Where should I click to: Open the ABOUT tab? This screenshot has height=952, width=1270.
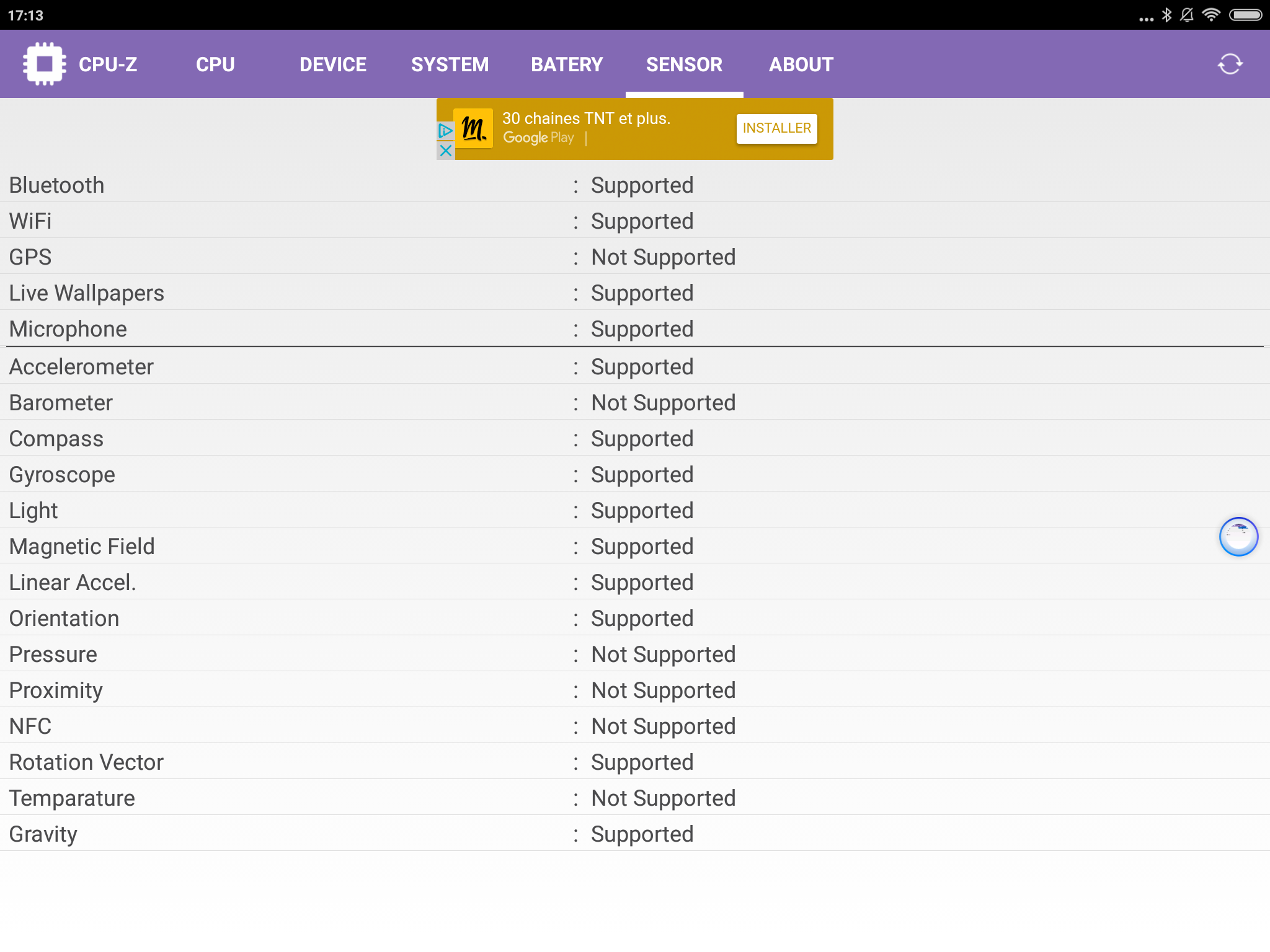coord(801,64)
